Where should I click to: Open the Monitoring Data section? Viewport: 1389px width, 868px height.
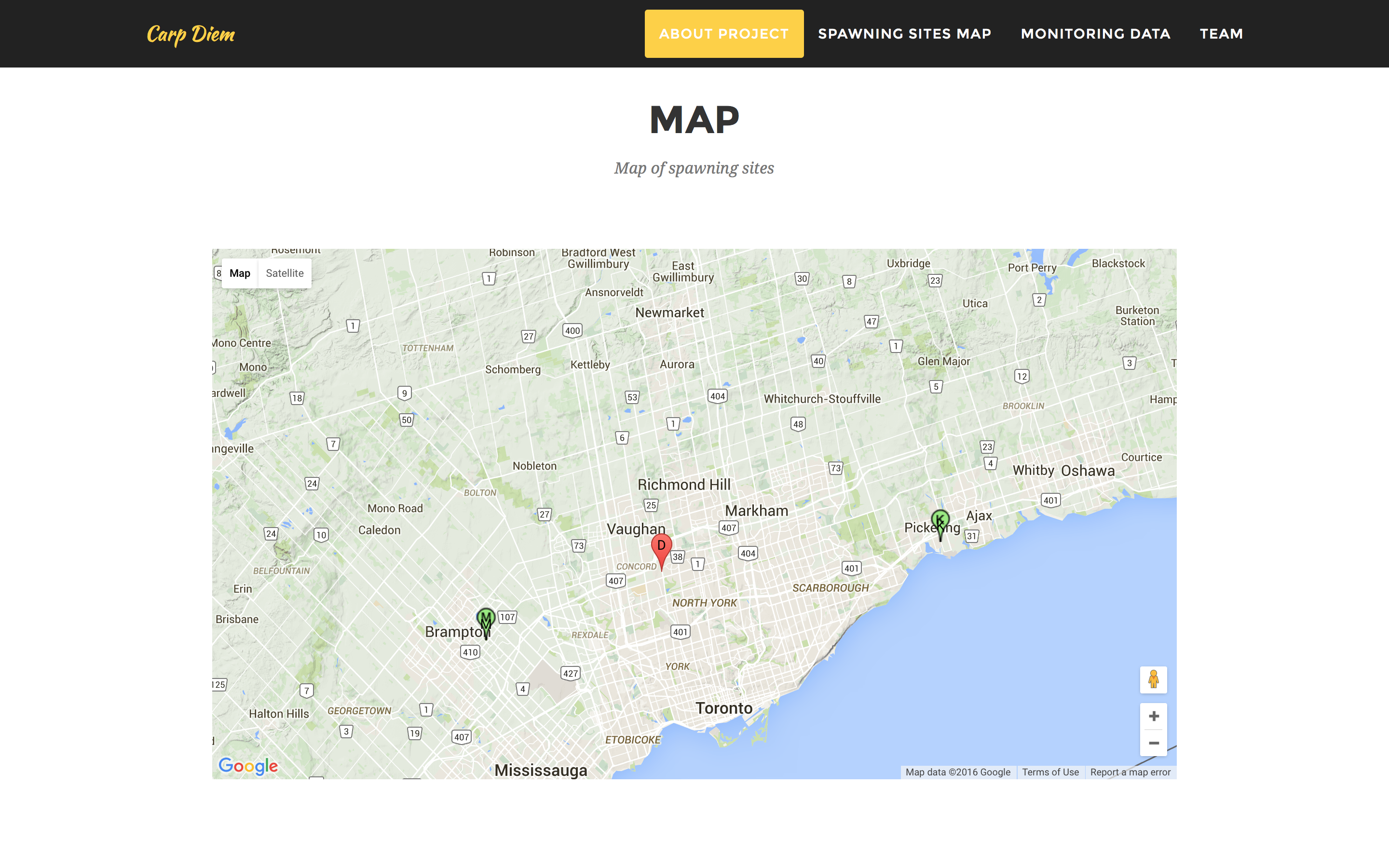1095,34
